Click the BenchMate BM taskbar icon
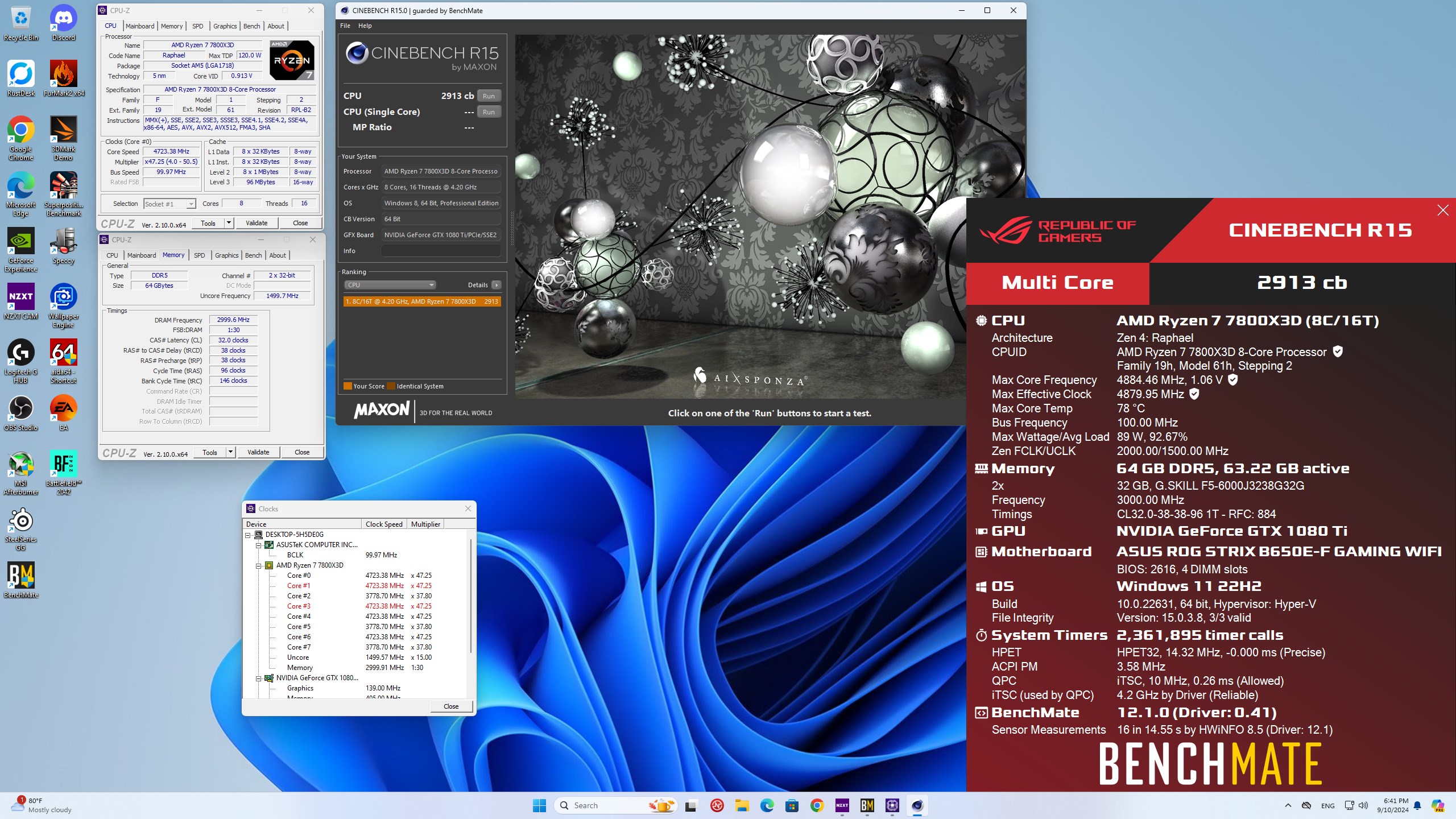This screenshot has width=1456, height=819. (867, 805)
